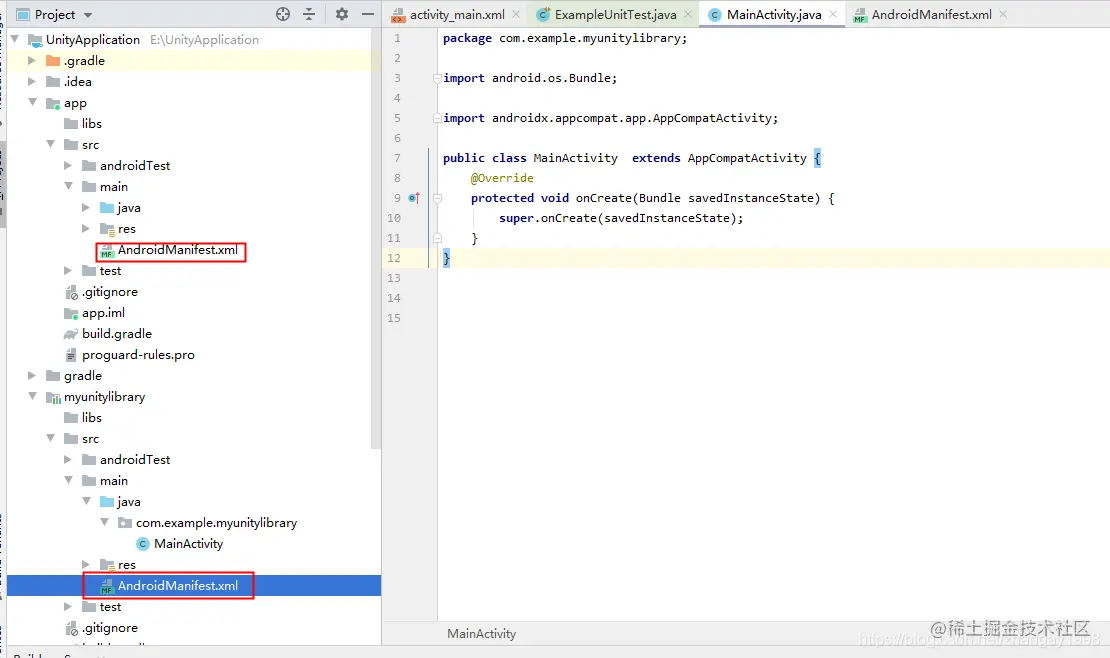Screen dimensions: 1110x658
Task: Fold the import block at line 3
Action: [x=437, y=78]
